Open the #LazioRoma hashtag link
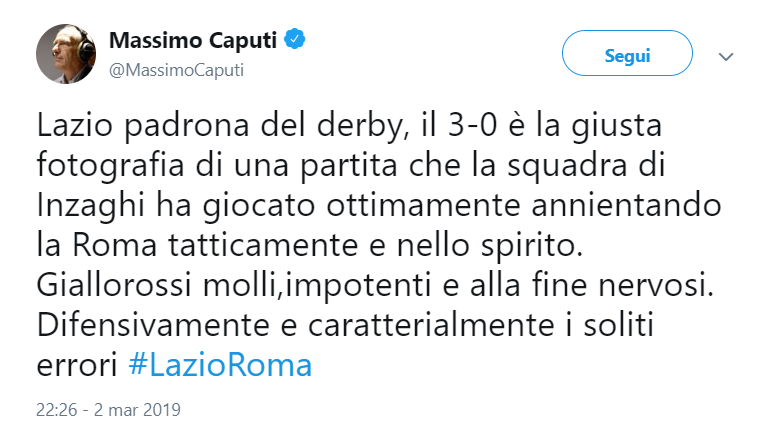Screen dimensions: 767x426 220,365
